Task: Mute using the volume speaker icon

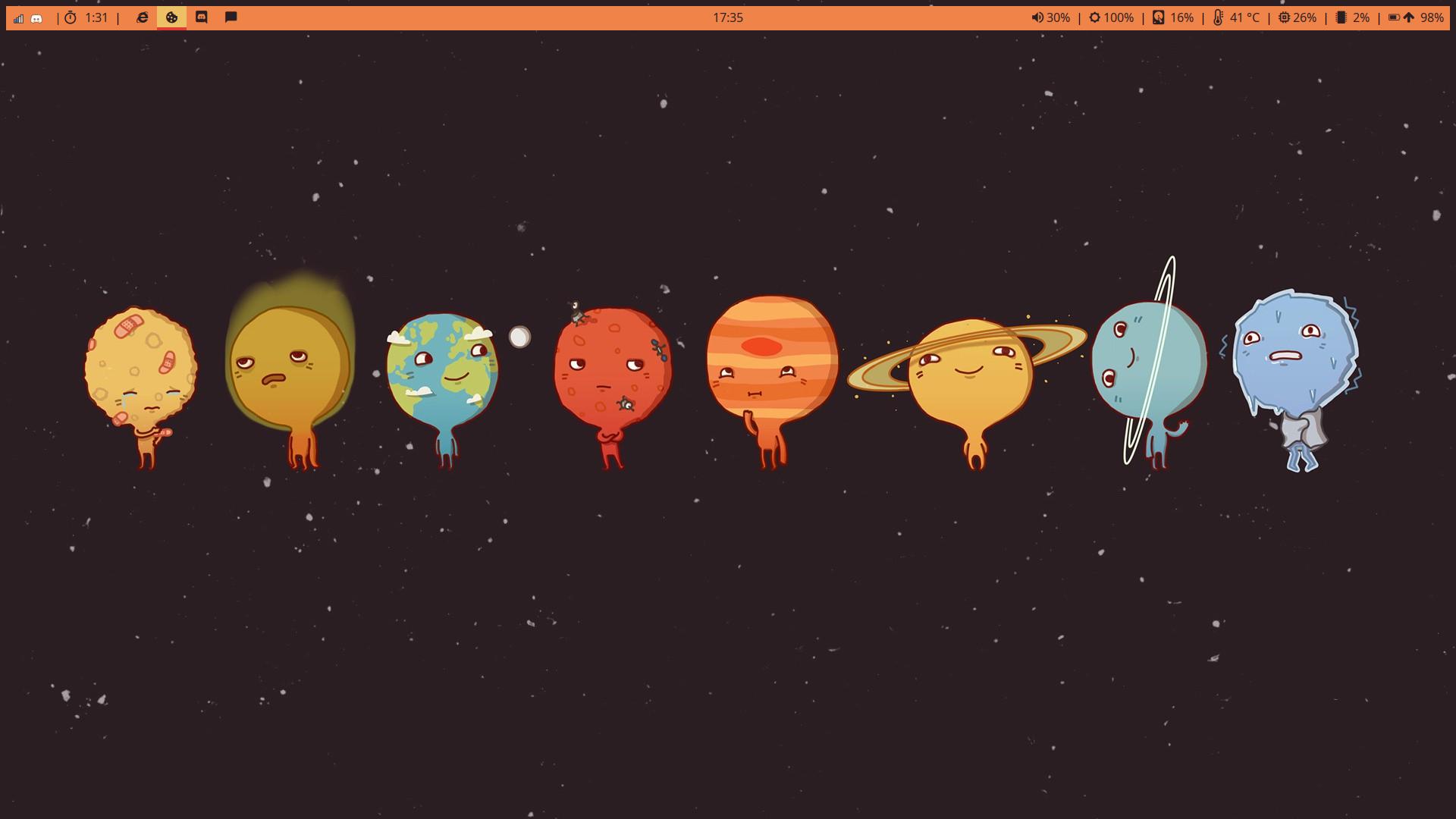Action: (x=1037, y=17)
